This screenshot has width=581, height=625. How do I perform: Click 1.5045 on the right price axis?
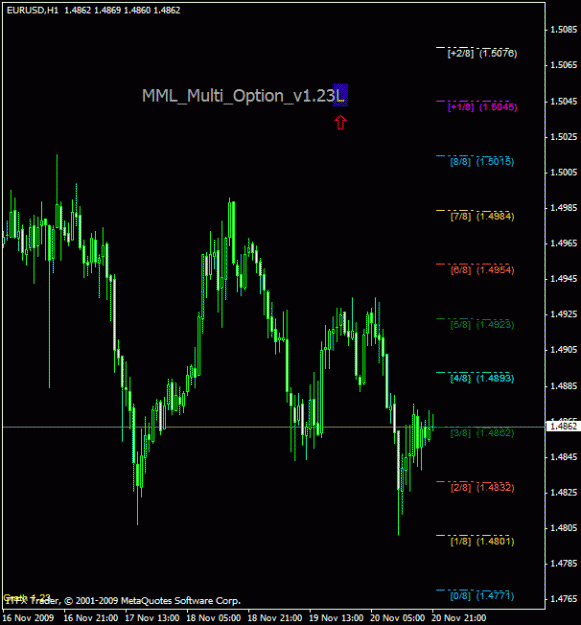tap(563, 101)
